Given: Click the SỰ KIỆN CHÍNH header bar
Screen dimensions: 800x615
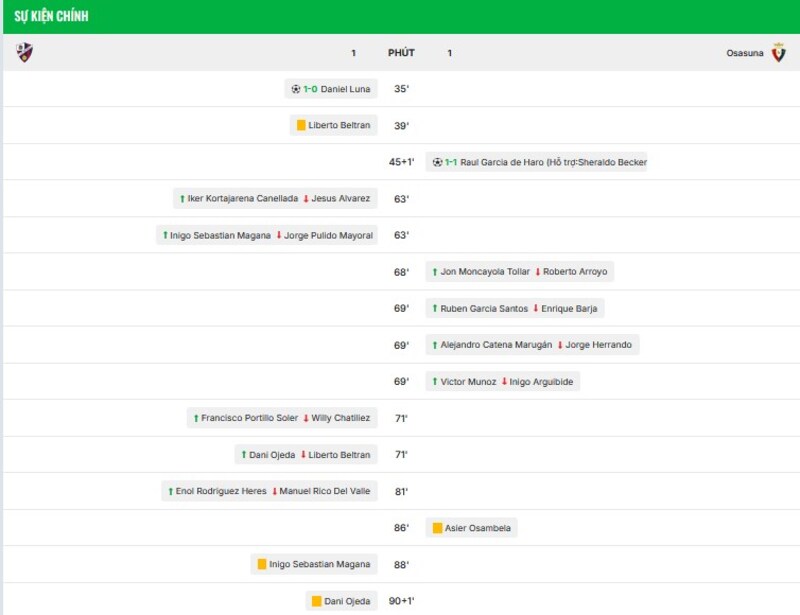Looking at the screenshot, I should 400,17.
